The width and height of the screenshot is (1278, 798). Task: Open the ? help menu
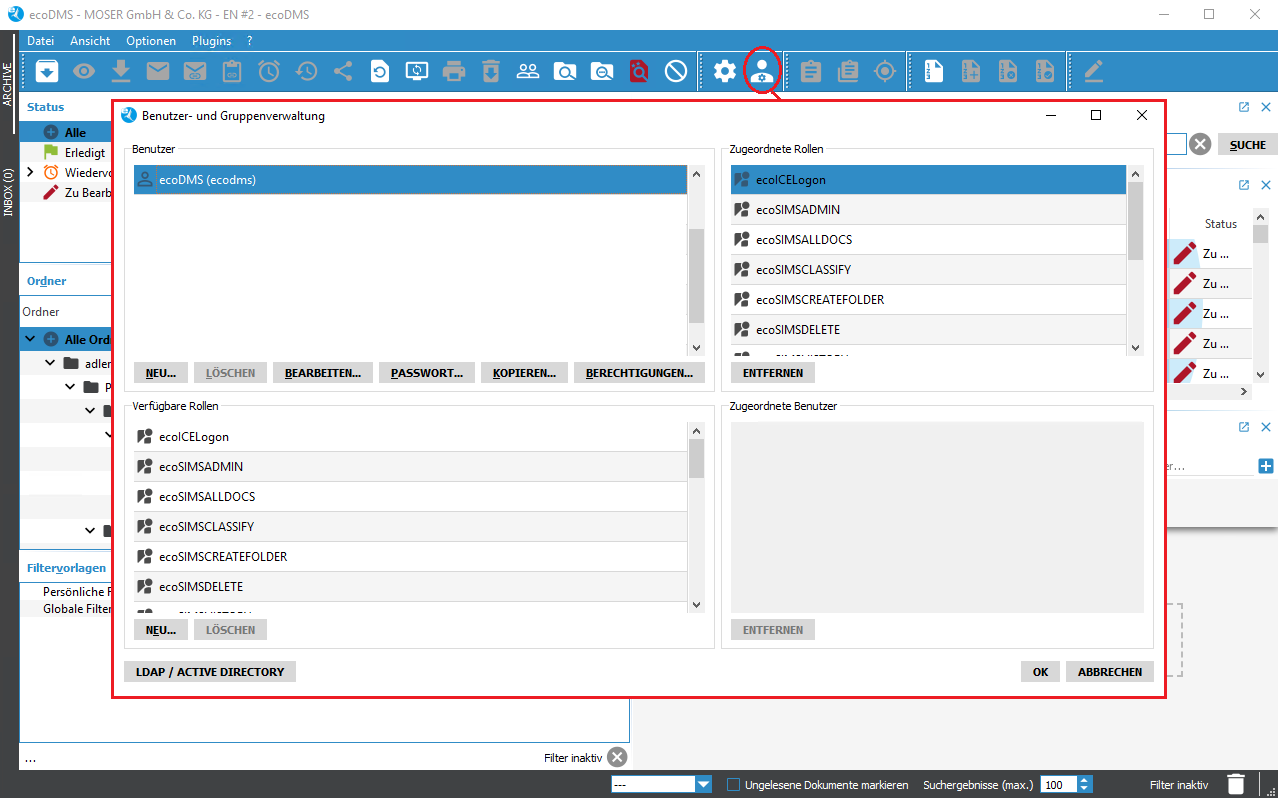[x=249, y=41]
